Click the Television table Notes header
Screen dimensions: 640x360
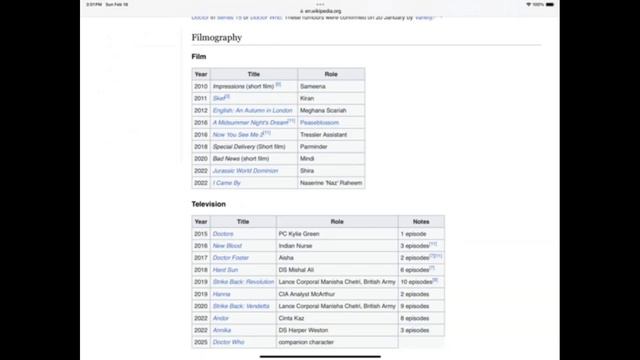[421, 222]
